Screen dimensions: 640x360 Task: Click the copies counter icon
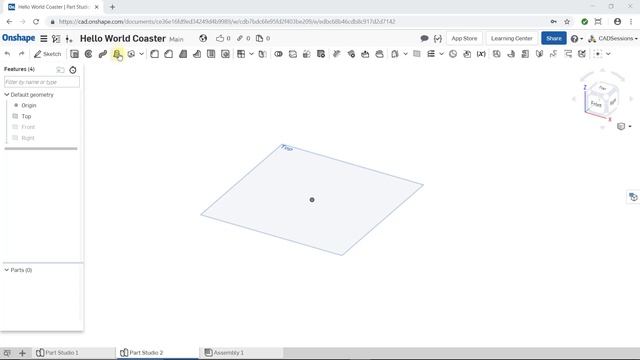[x=263, y=38]
